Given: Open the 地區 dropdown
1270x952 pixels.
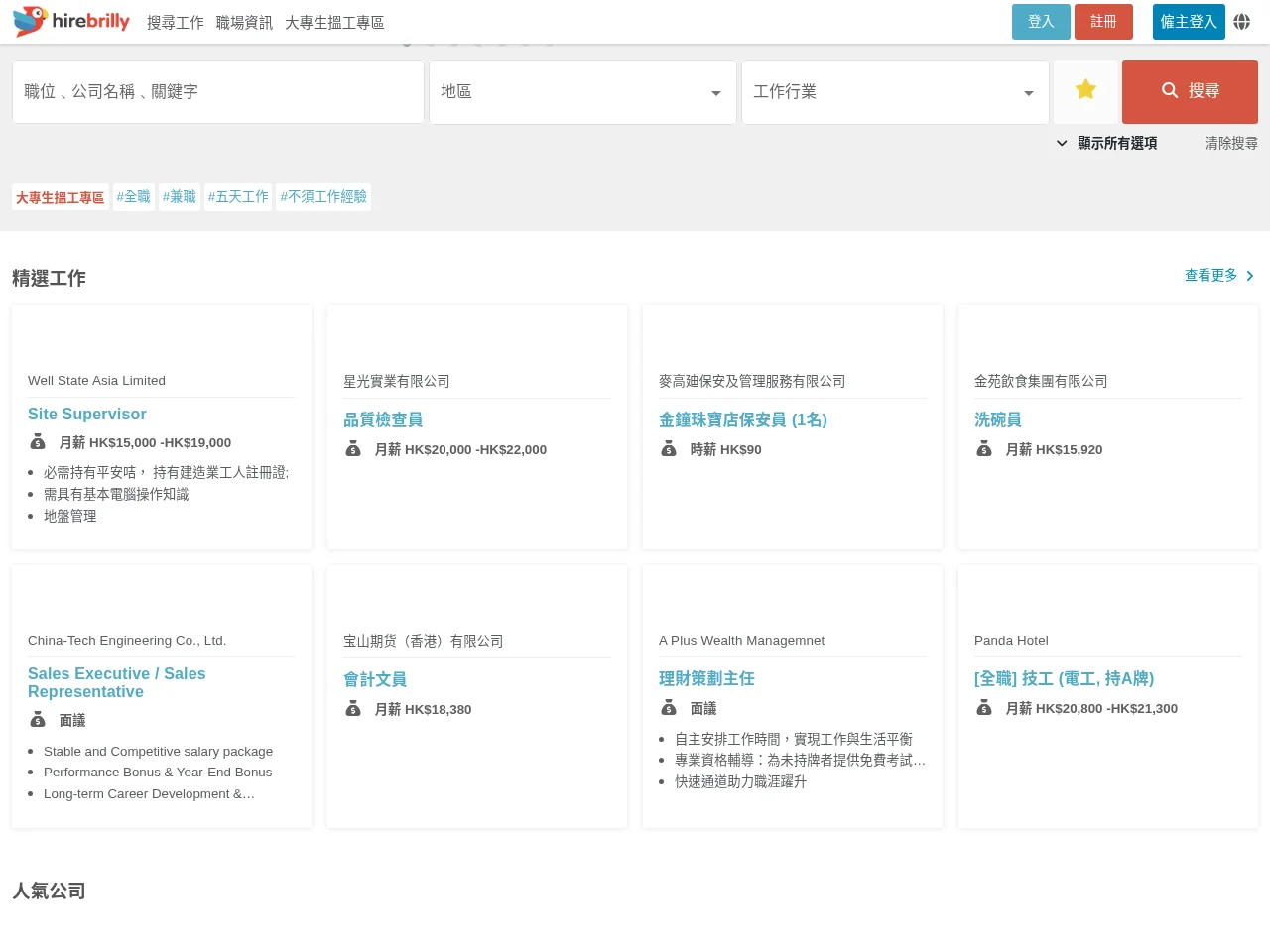Looking at the screenshot, I should tap(582, 92).
